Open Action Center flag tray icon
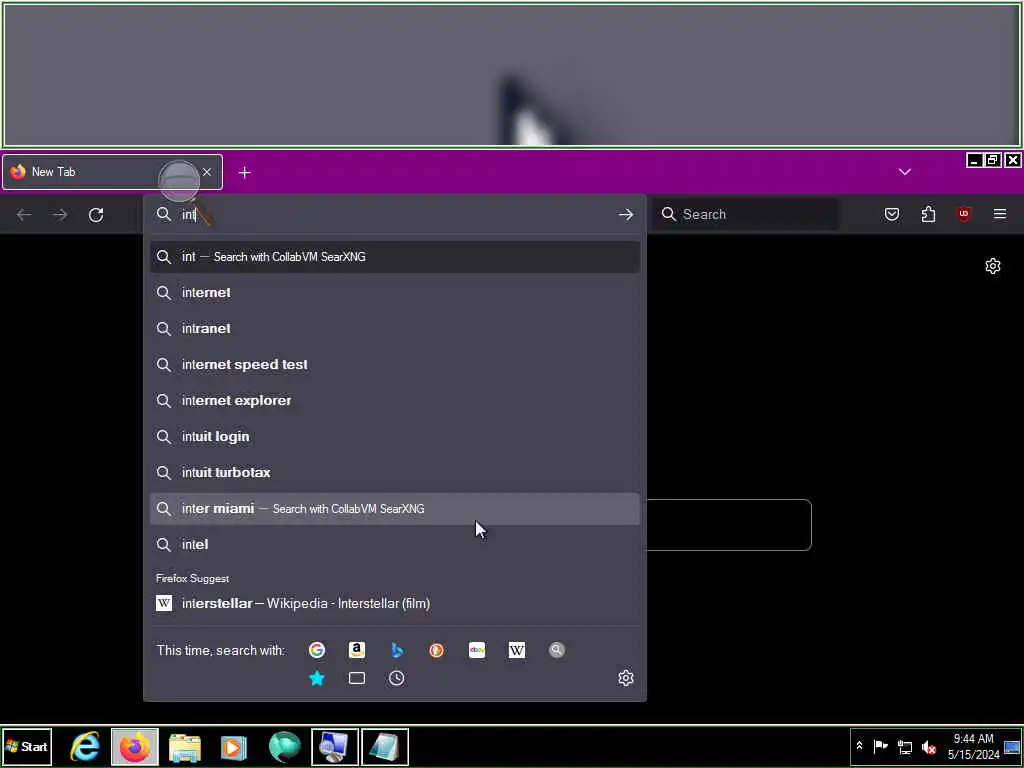Image resolution: width=1024 pixels, height=768 pixels. tap(880, 746)
